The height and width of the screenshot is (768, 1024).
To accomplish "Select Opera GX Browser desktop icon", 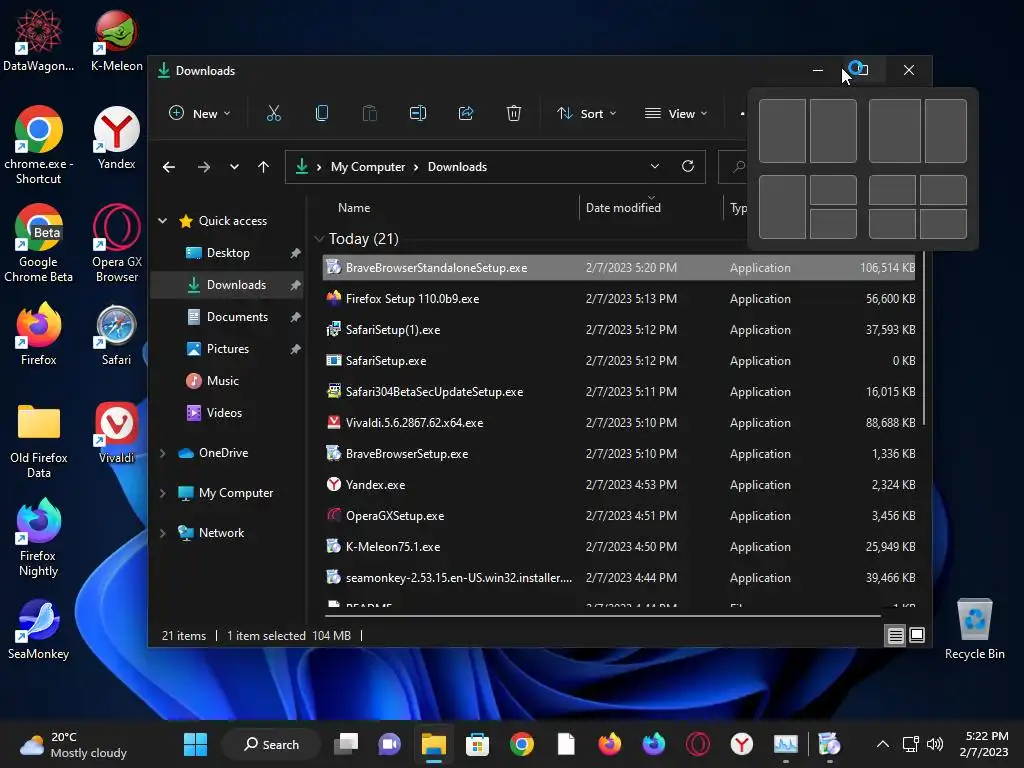I will click(x=116, y=243).
